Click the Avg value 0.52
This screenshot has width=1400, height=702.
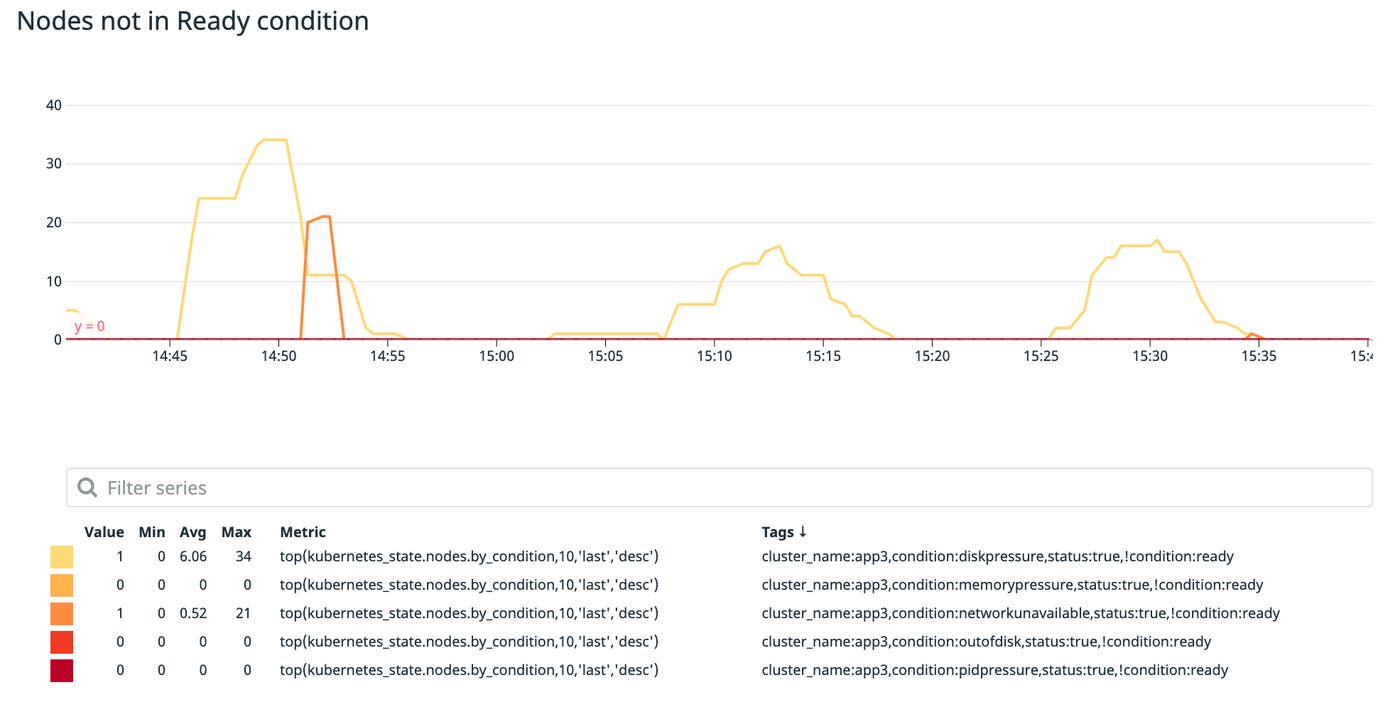pos(193,613)
